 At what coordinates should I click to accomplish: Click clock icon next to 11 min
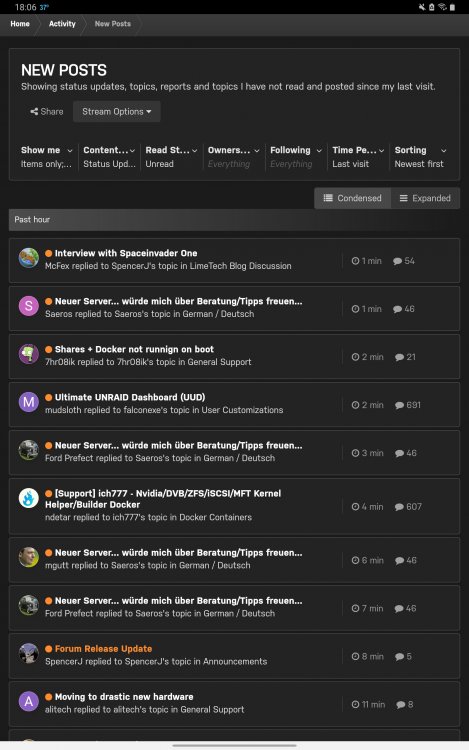click(355, 704)
